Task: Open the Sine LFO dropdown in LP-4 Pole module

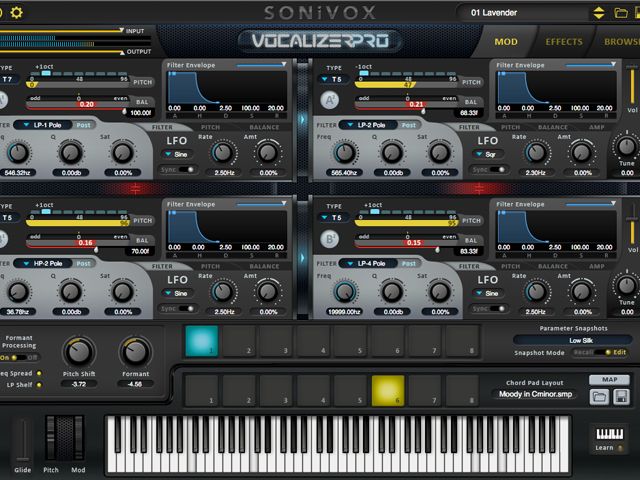Action: tap(487, 293)
